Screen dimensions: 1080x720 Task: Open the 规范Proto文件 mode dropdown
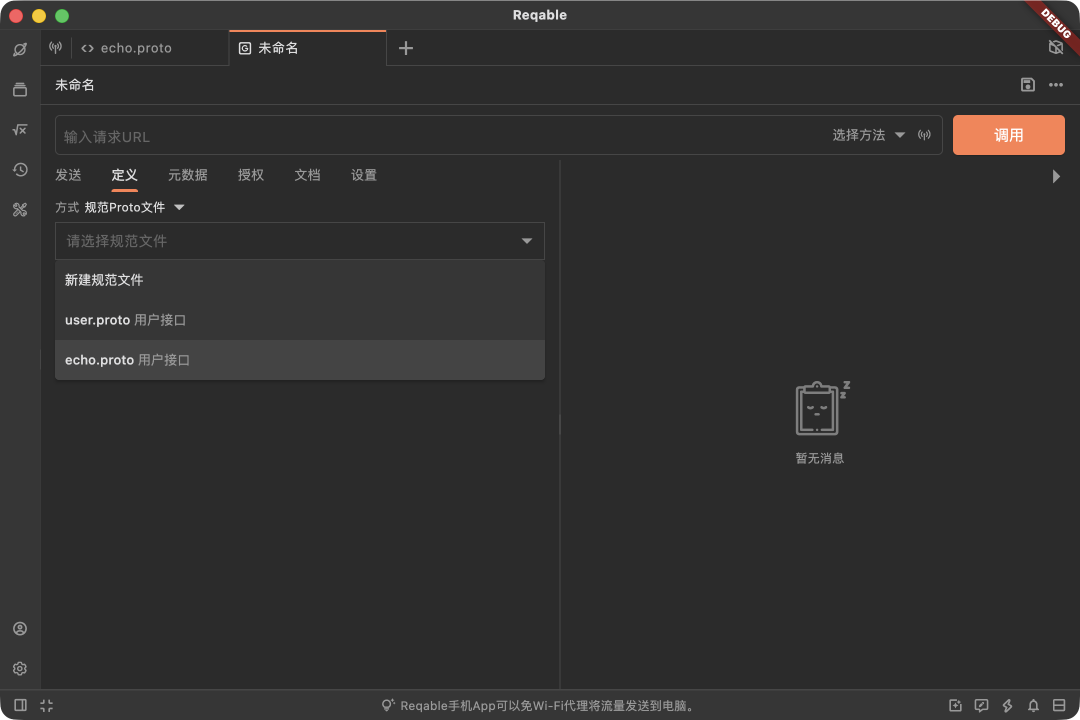(x=134, y=207)
